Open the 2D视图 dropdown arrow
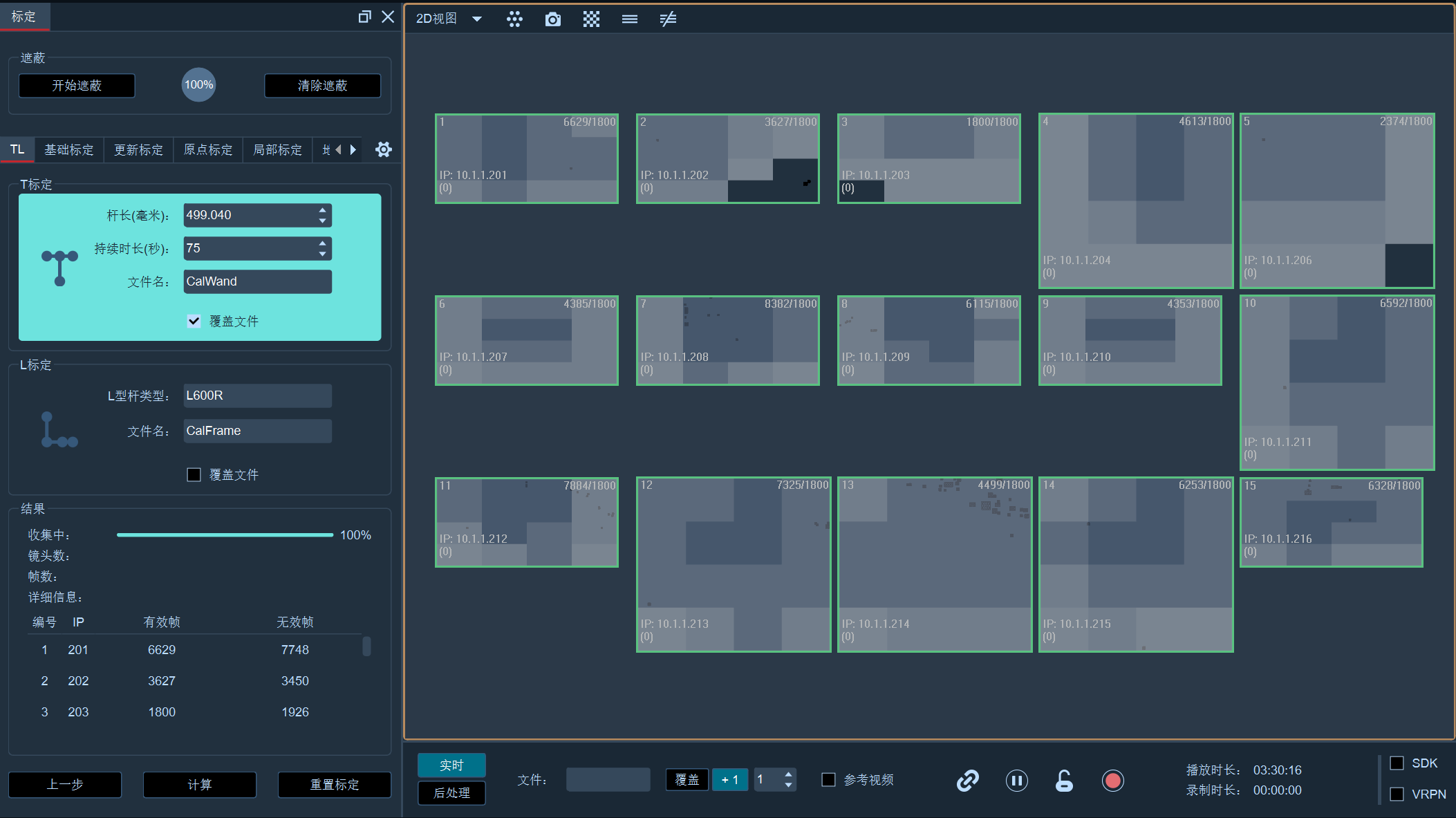The width and height of the screenshot is (1456, 818). (x=476, y=19)
